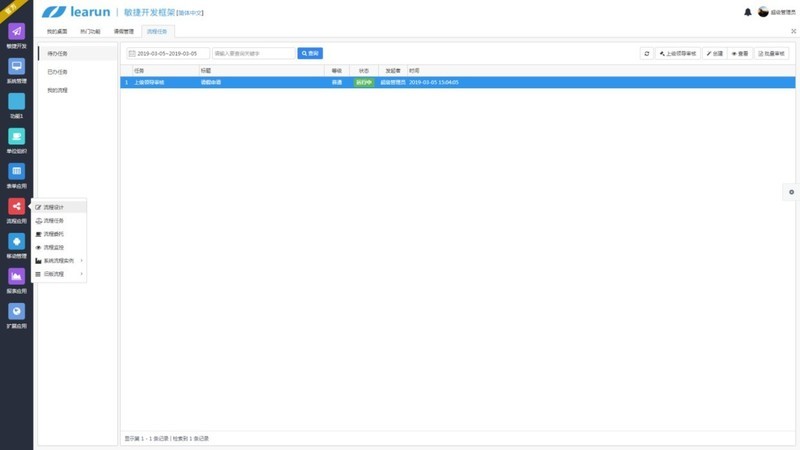800x450 pixels.
Task: Click the 查看 eye button
Action: [x=740, y=54]
